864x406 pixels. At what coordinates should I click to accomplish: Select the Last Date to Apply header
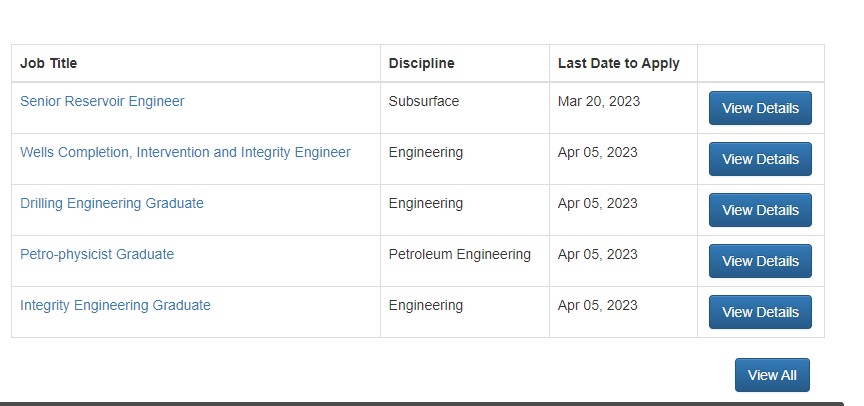point(618,63)
